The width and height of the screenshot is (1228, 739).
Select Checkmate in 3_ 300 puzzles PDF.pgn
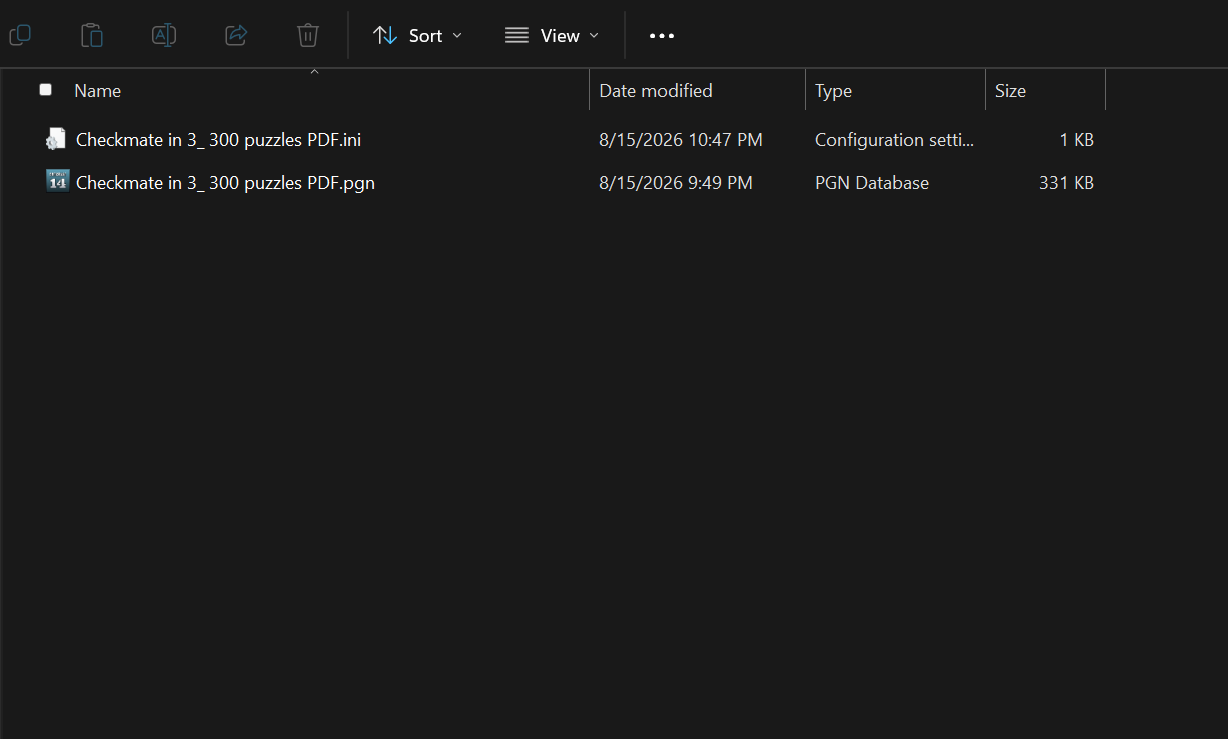[225, 182]
